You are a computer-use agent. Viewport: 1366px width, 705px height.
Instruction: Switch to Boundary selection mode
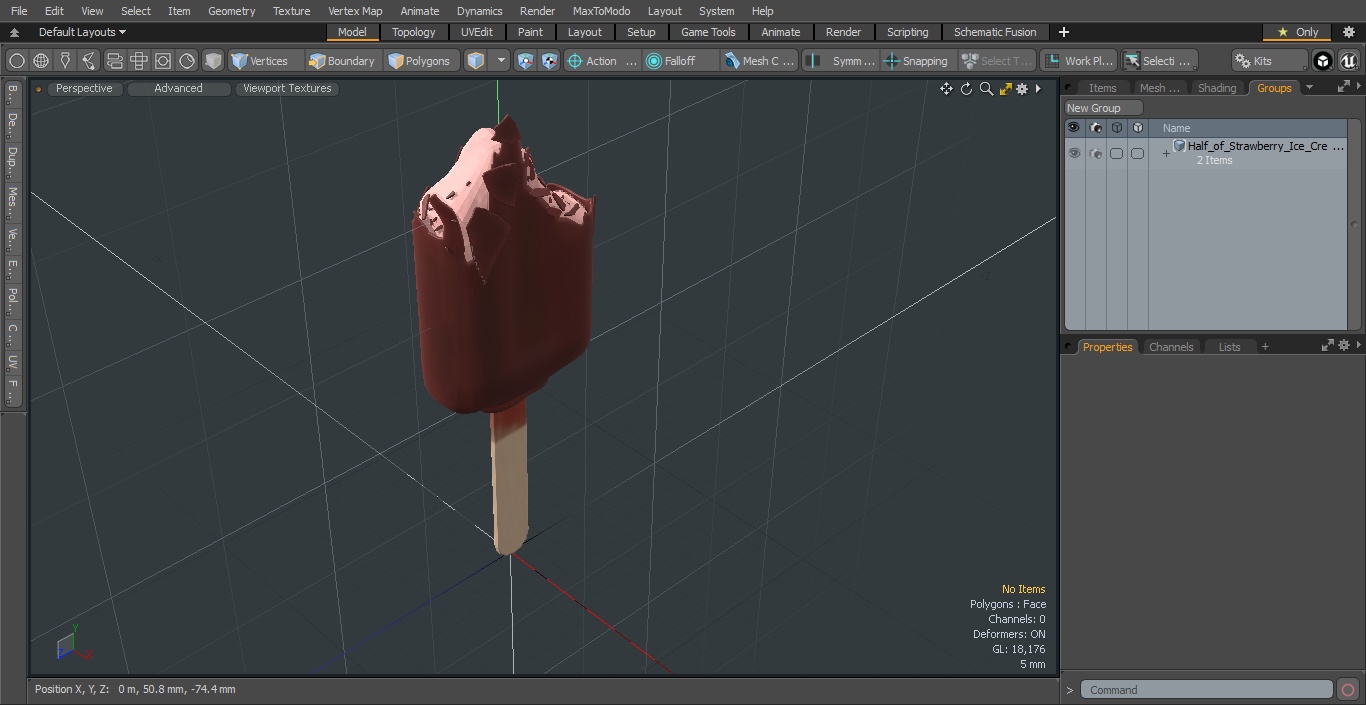tap(343, 61)
